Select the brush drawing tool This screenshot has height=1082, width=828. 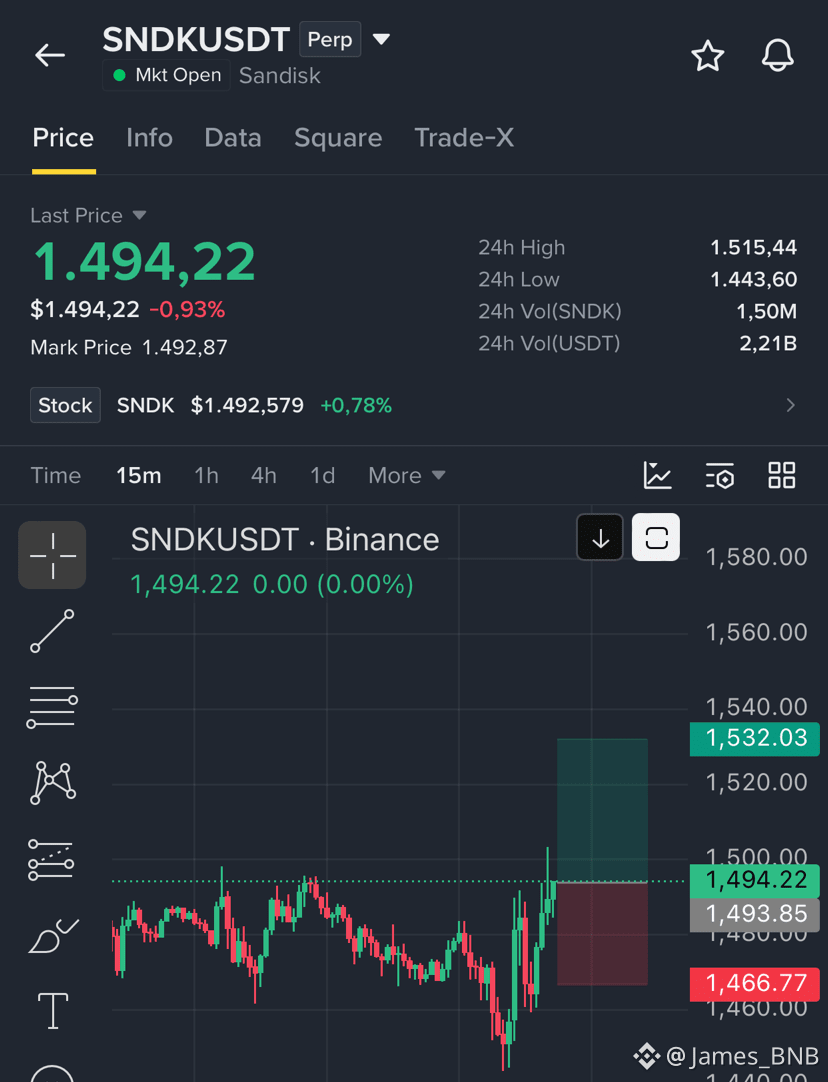[53, 936]
